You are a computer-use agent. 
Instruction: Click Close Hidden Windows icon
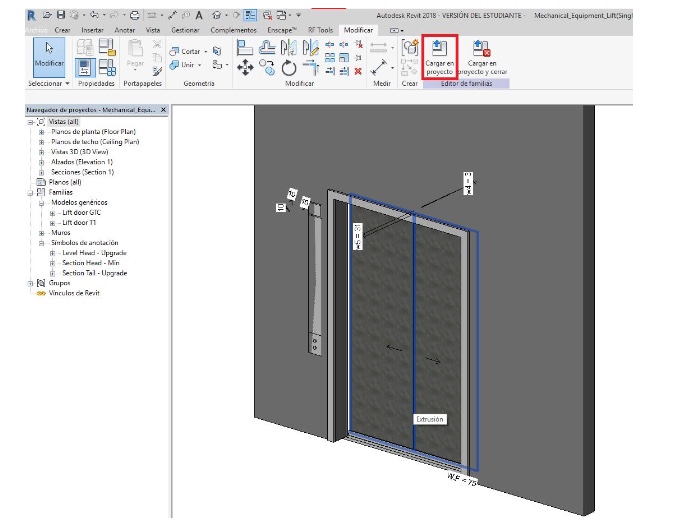(267, 16)
